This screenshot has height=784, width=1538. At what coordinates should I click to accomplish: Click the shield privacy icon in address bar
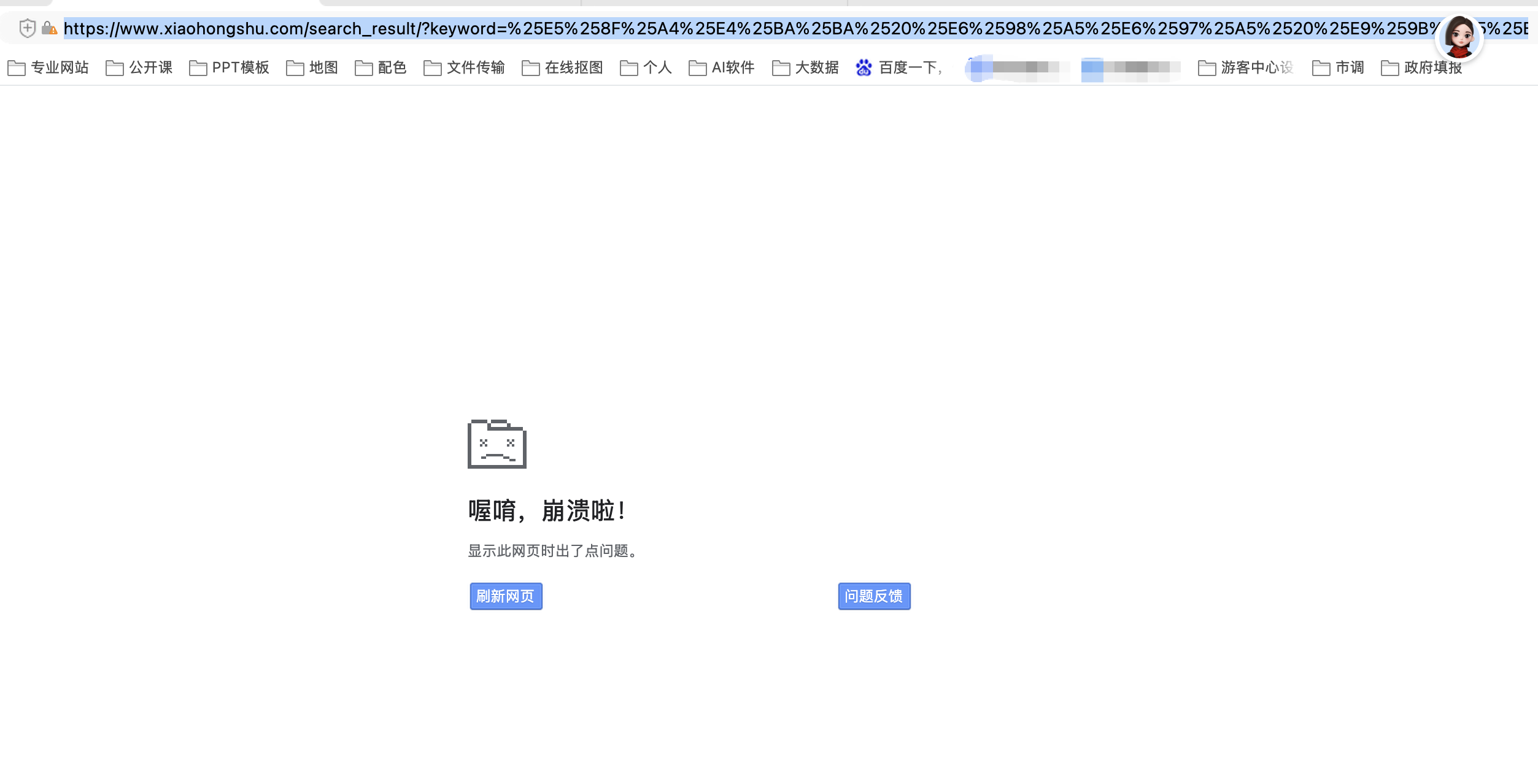[x=27, y=28]
